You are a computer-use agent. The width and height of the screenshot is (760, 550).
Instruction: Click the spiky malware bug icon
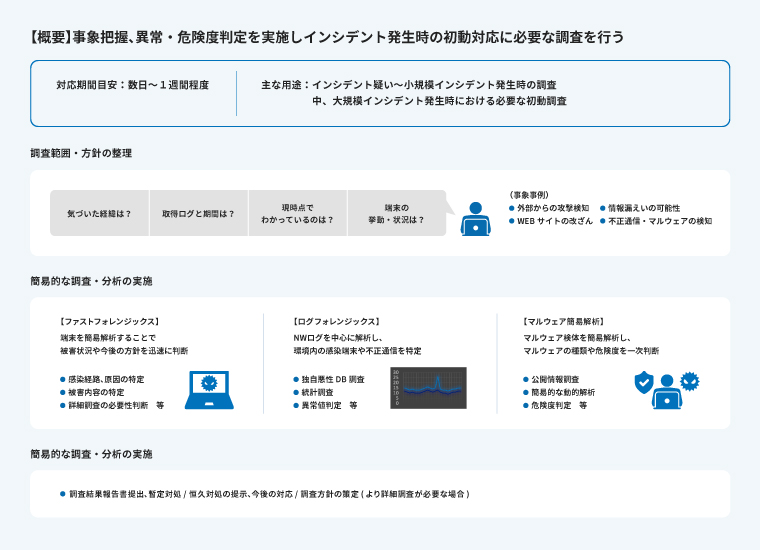[x=689, y=380]
